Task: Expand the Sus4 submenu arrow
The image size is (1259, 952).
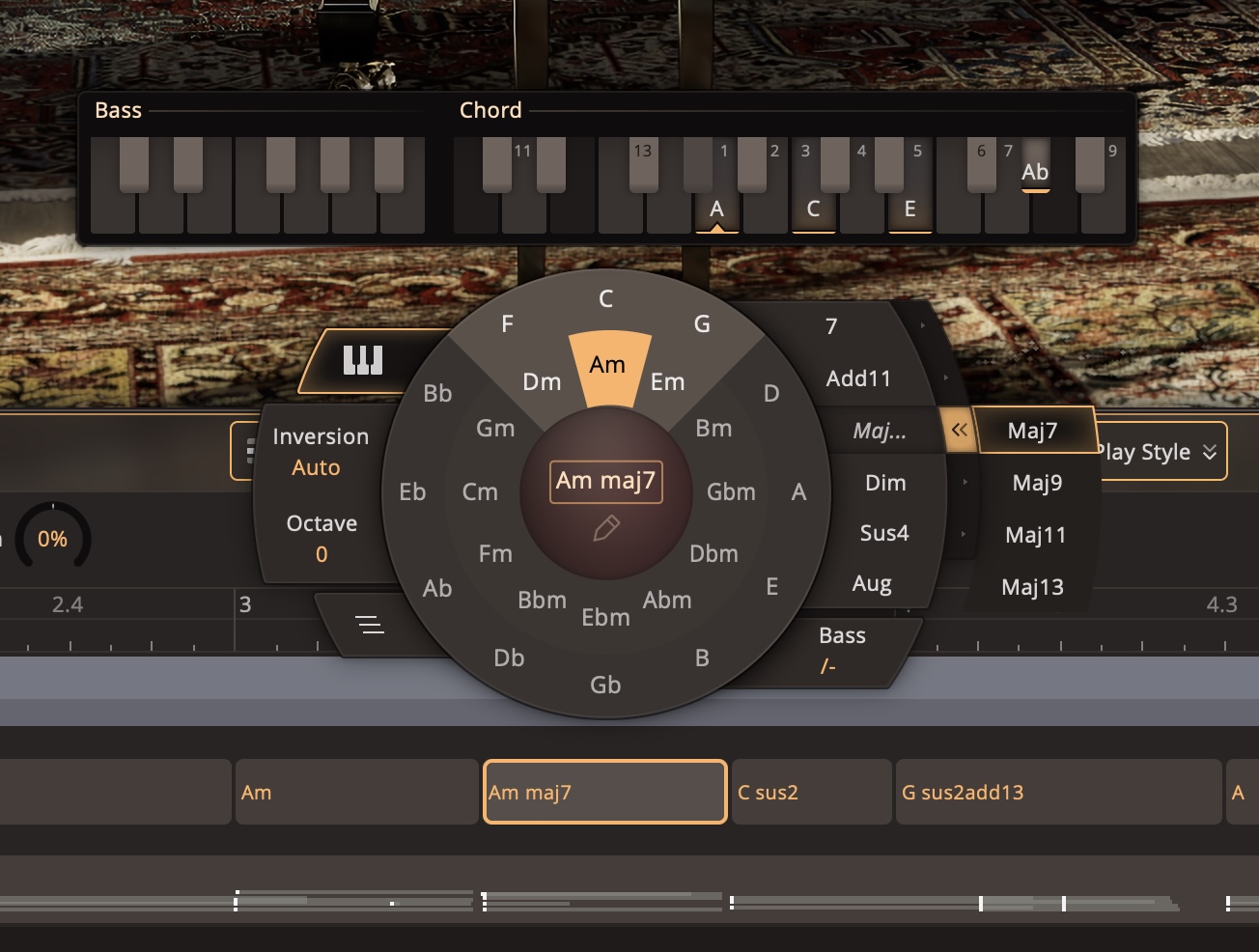Action: (x=963, y=533)
